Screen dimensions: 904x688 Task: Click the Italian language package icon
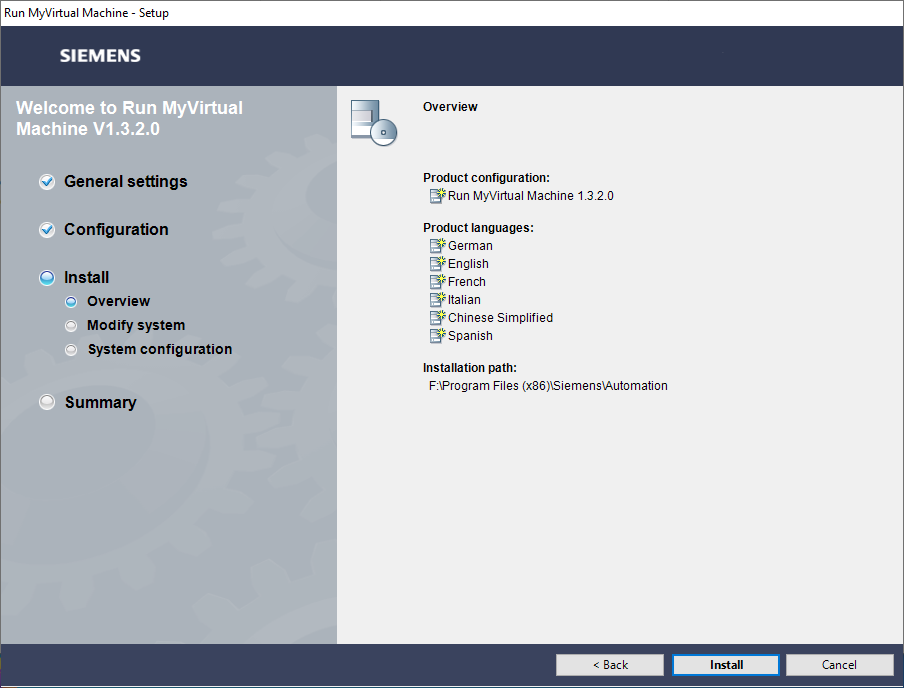click(437, 300)
